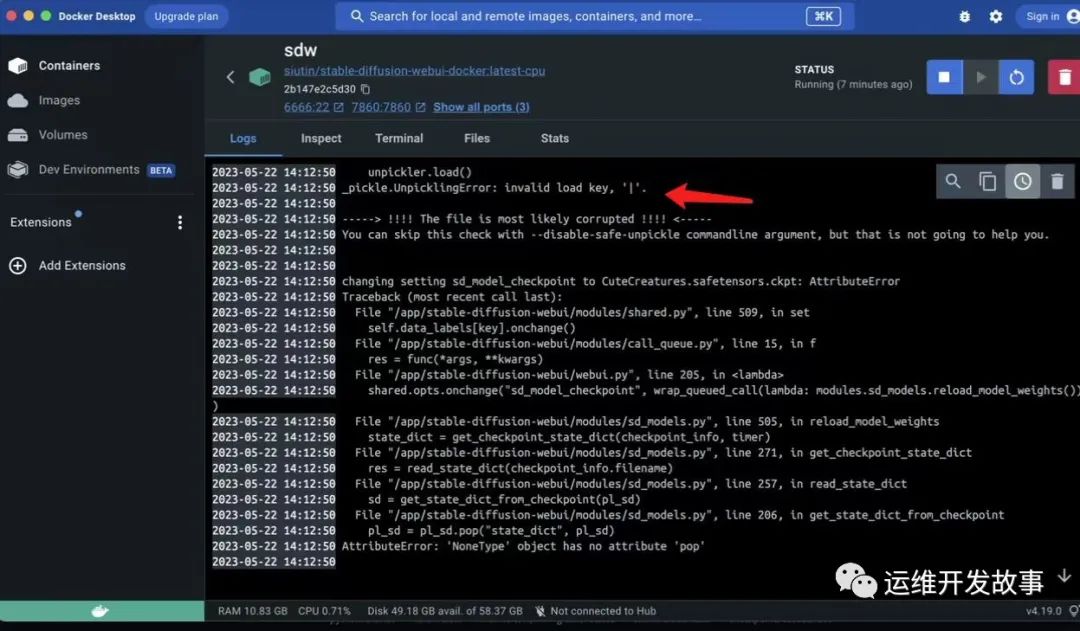The image size is (1080, 631).
Task: Click the start play button
Action: (981, 77)
